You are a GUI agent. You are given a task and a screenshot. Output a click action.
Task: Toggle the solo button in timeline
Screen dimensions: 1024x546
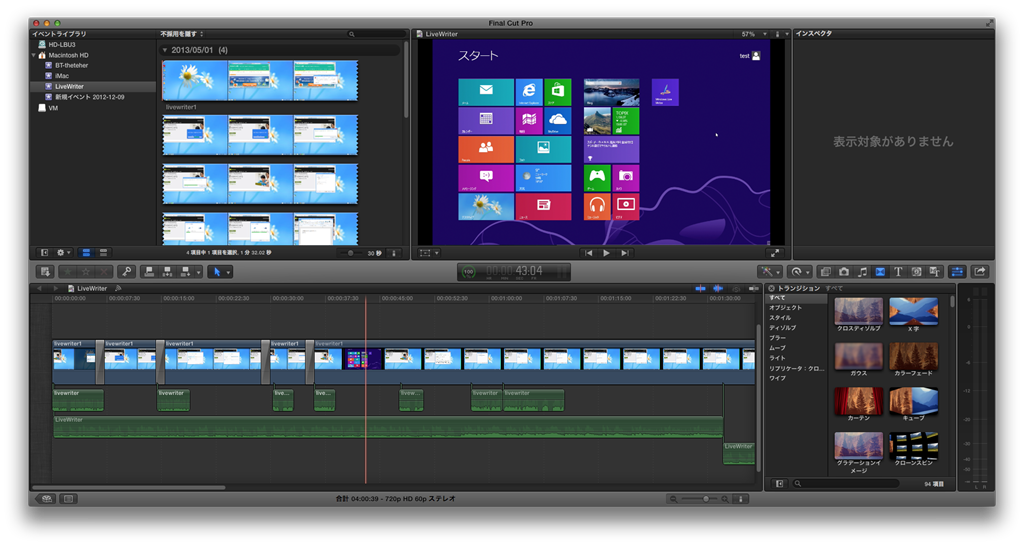(x=736, y=288)
